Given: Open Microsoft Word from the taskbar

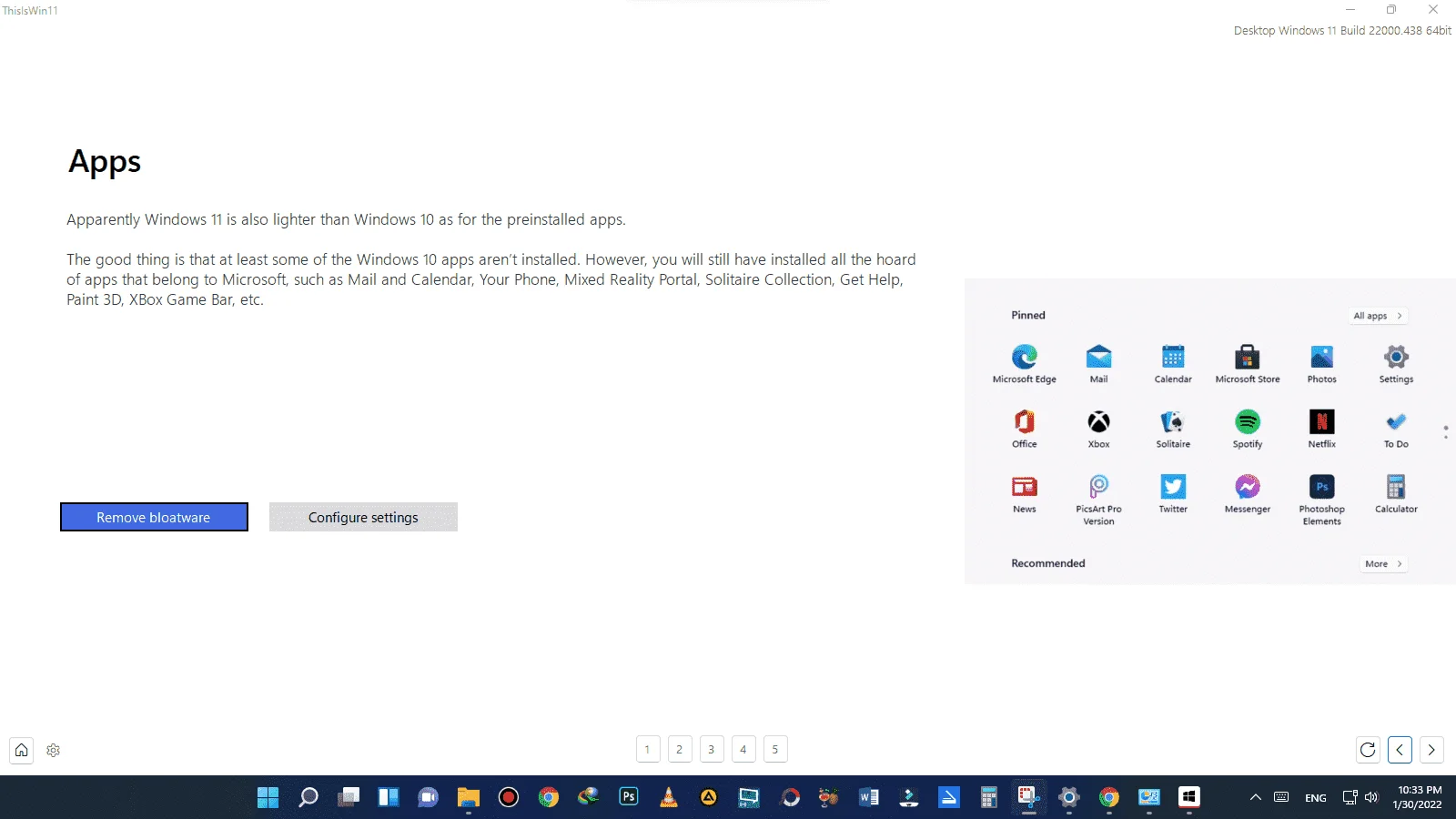Looking at the screenshot, I should click(869, 797).
